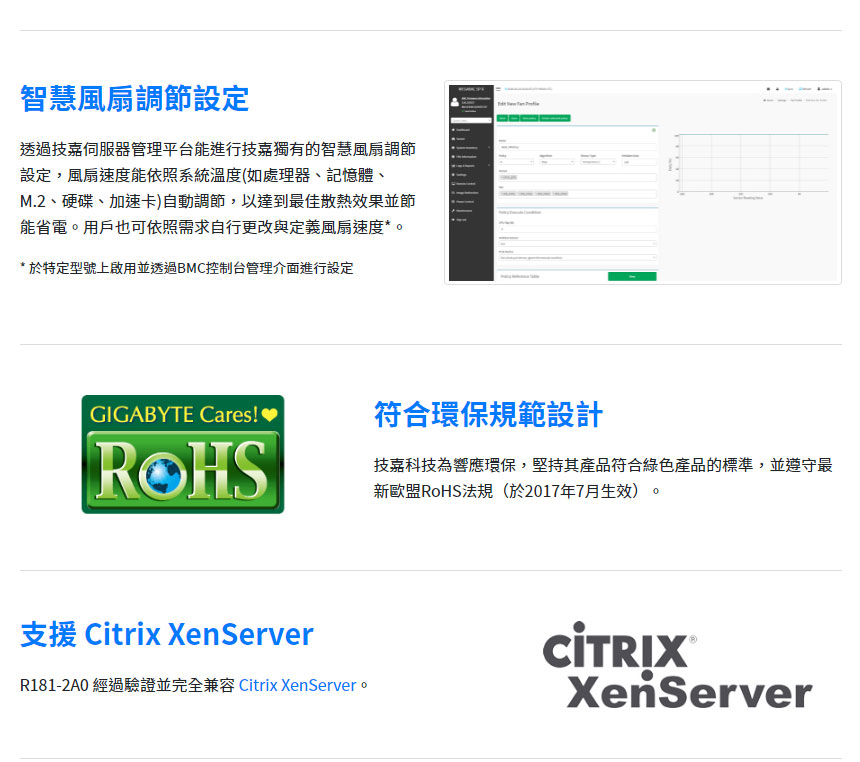Click the large Citrix XenServer logo
Viewport: 860px width, 762px height.
(677, 665)
